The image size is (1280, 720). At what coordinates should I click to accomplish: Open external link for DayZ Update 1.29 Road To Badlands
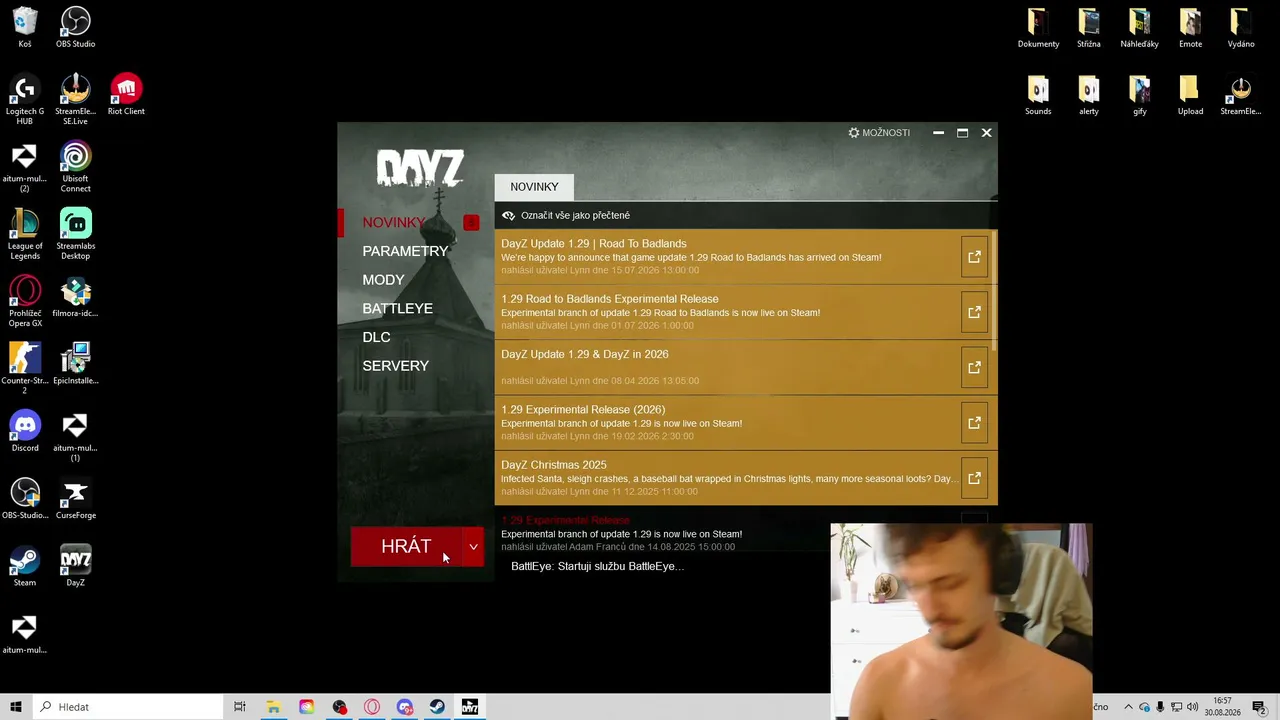(974, 257)
